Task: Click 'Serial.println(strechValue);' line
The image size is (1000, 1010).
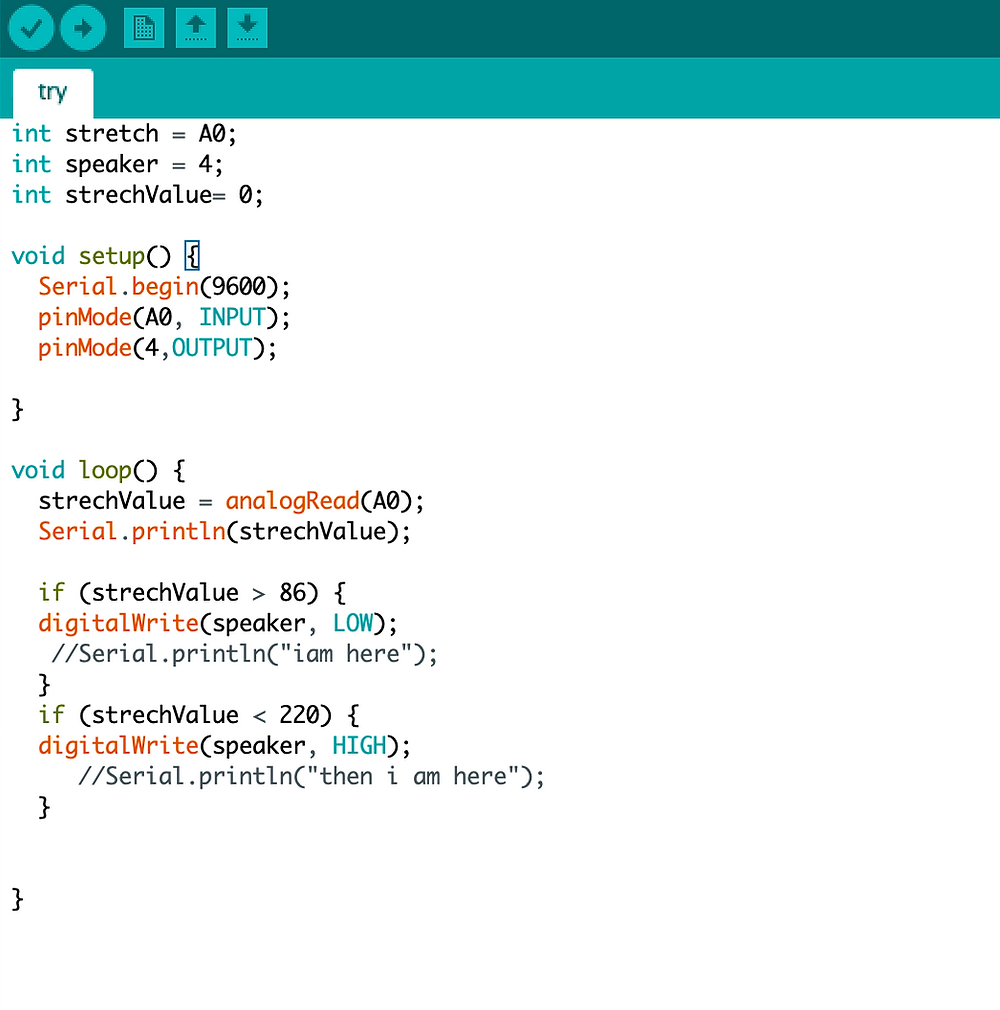Action: coord(224,531)
